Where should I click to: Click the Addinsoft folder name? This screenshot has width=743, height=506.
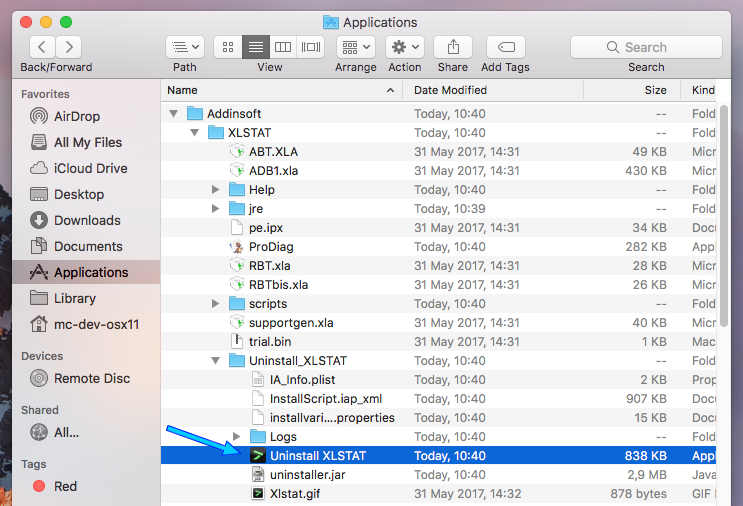pos(234,114)
